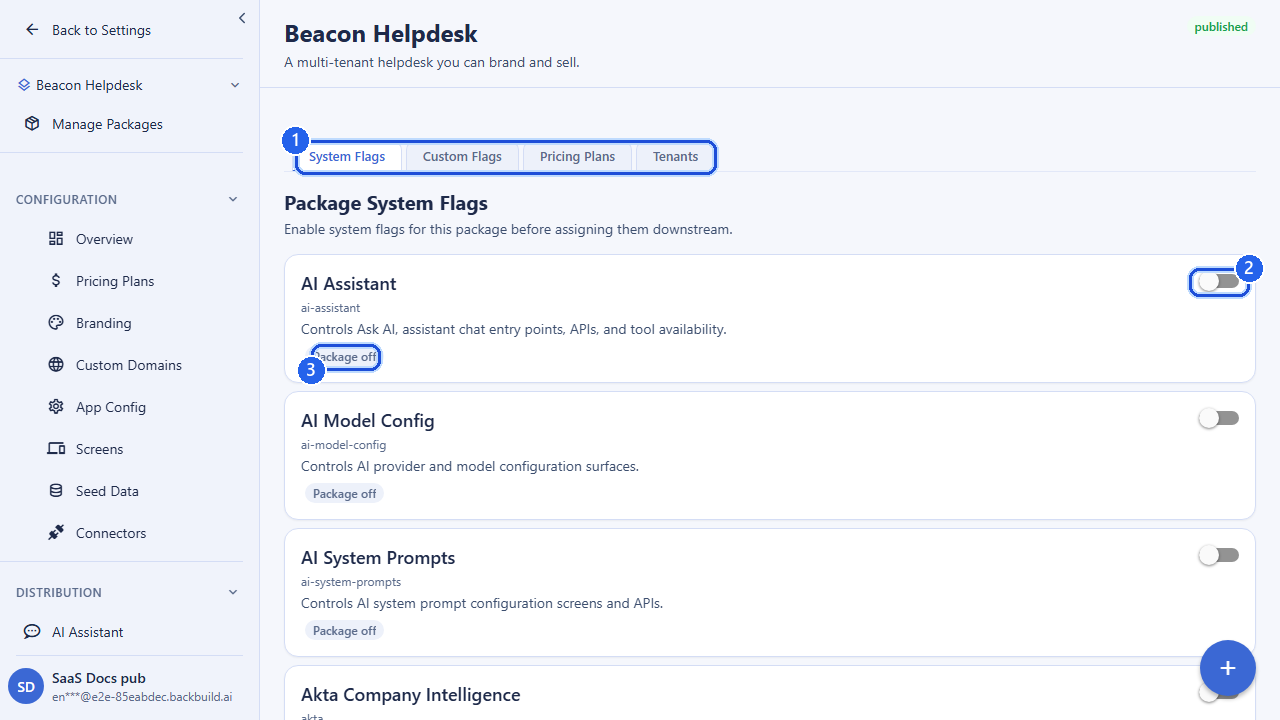1280x720 pixels.
Task: Click the Overview grid icon
Action: click(56, 239)
